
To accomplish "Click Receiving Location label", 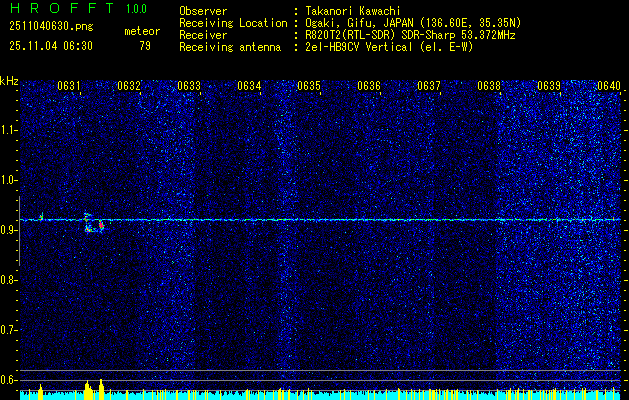I will [233, 23].
